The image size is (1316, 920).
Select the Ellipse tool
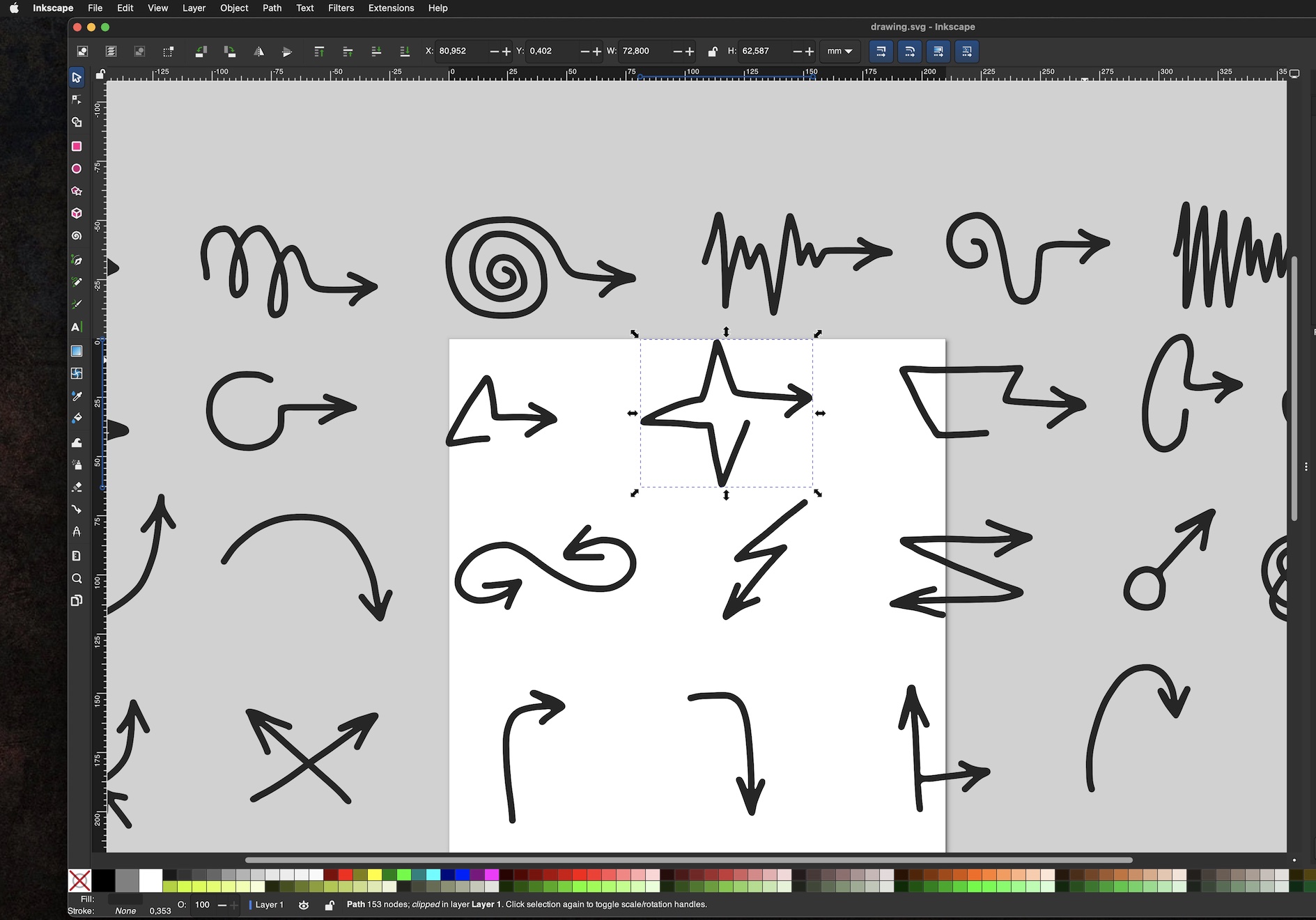[x=77, y=169]
